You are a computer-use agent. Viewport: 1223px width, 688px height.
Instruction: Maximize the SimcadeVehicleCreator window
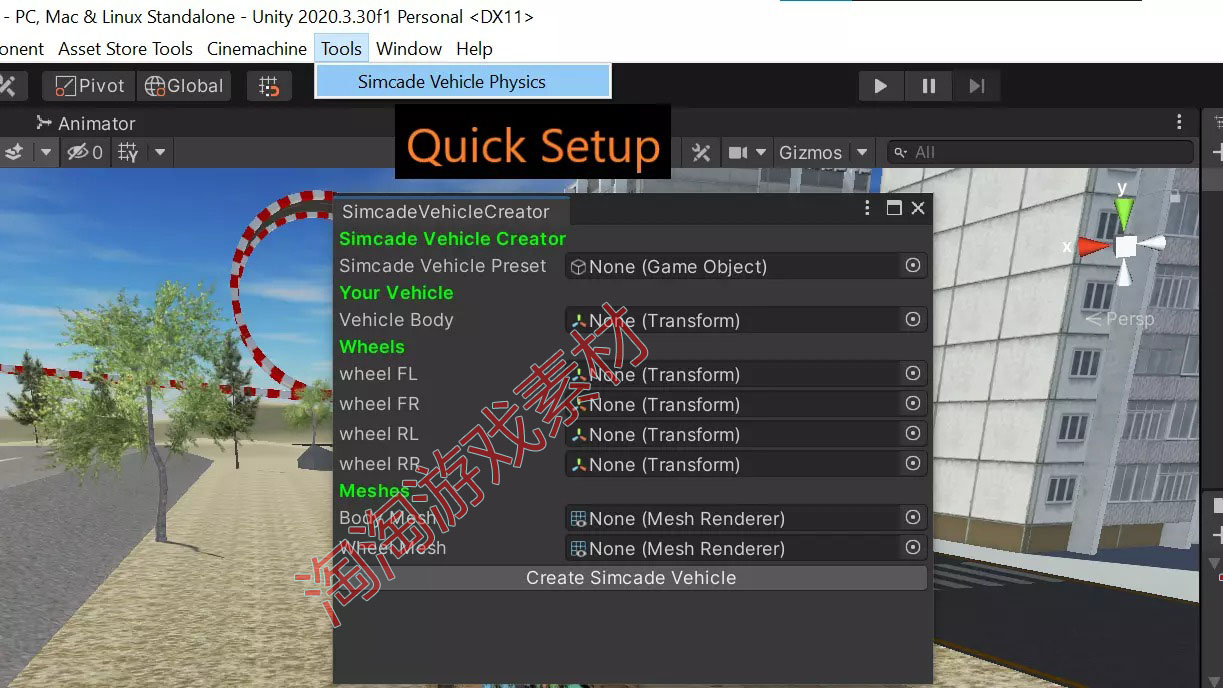pyautogui.click(x=894, y=208)
